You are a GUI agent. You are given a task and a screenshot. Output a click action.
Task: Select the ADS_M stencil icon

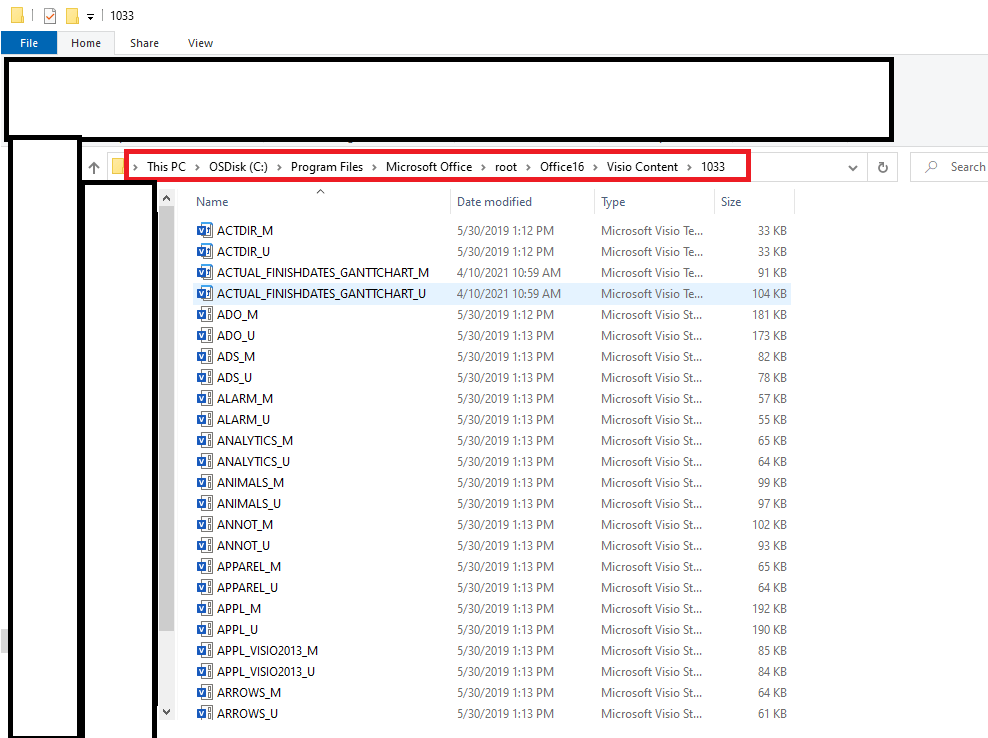click(x=204, y=357)
